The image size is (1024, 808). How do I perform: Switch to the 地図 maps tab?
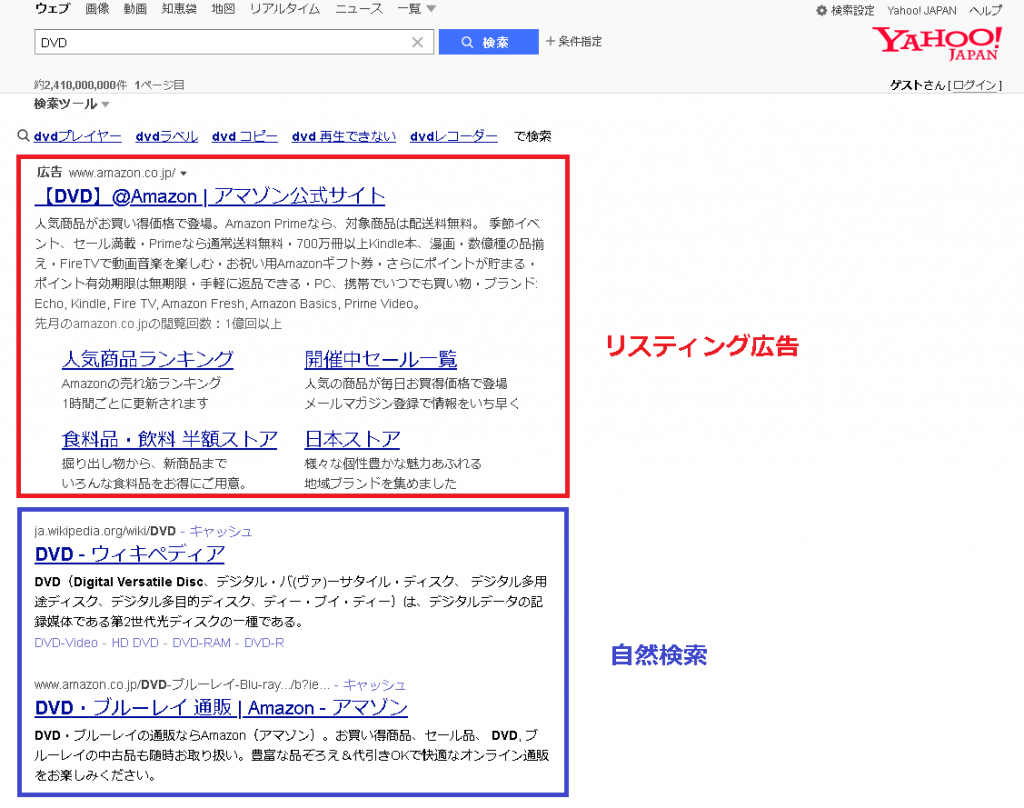[223, 8]
